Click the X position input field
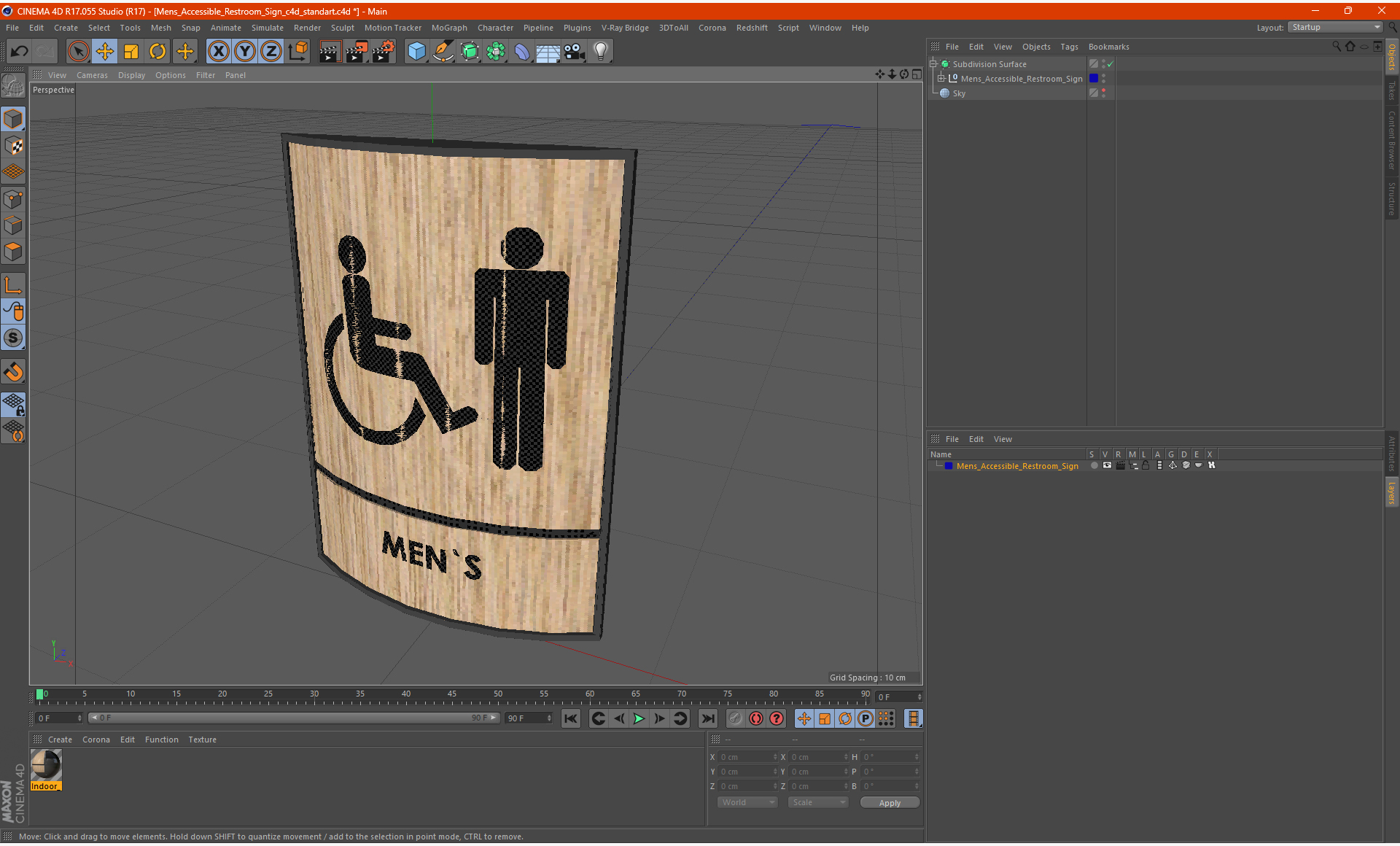Screen dimensions: 1400x846 pyautogui.click(x=747, y=757)
